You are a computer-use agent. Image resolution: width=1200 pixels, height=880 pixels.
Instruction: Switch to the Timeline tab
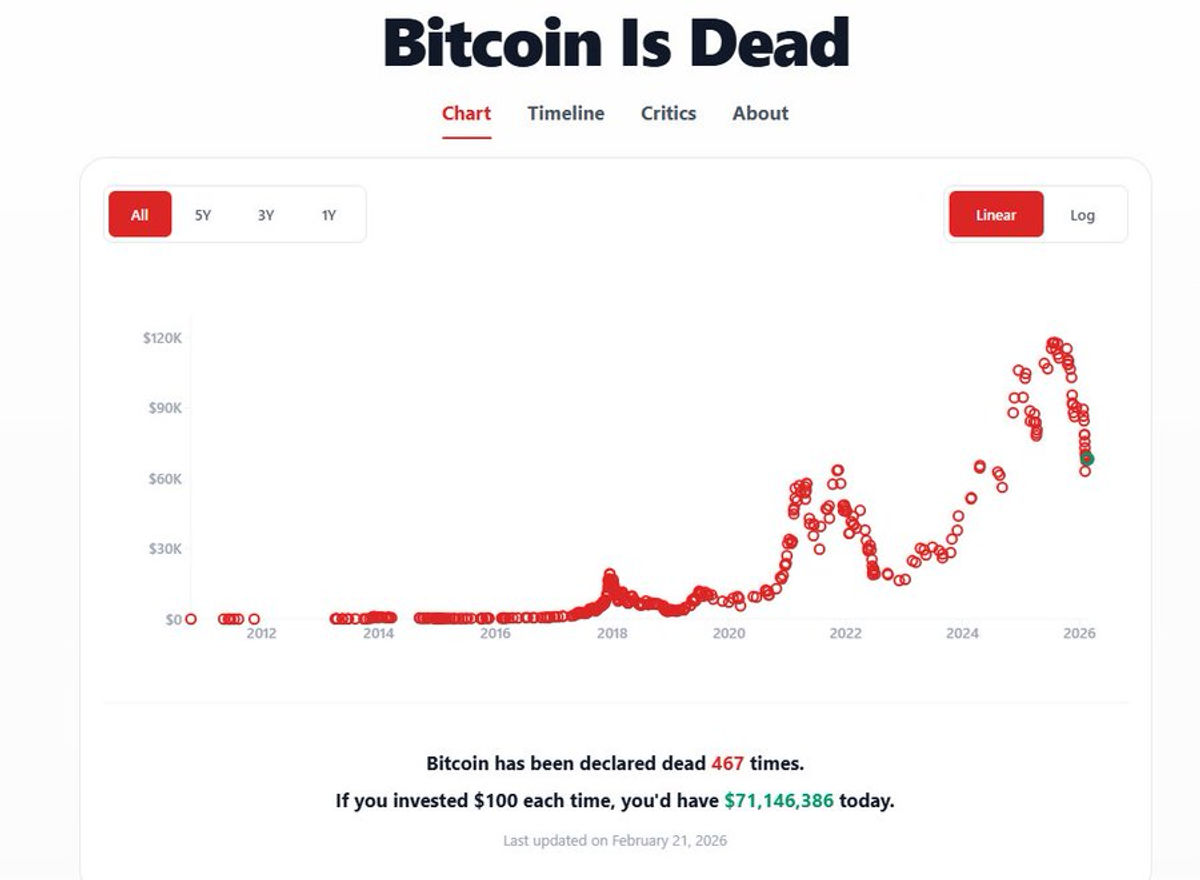[566, 113]
